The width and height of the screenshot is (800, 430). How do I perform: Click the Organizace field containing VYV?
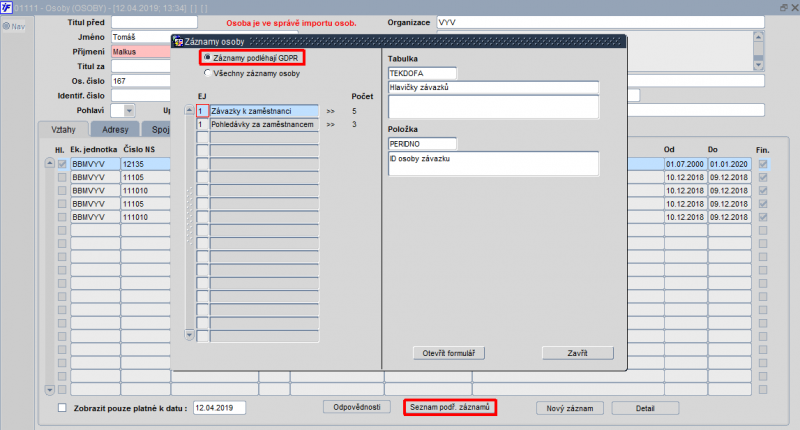tap(601, 22)
